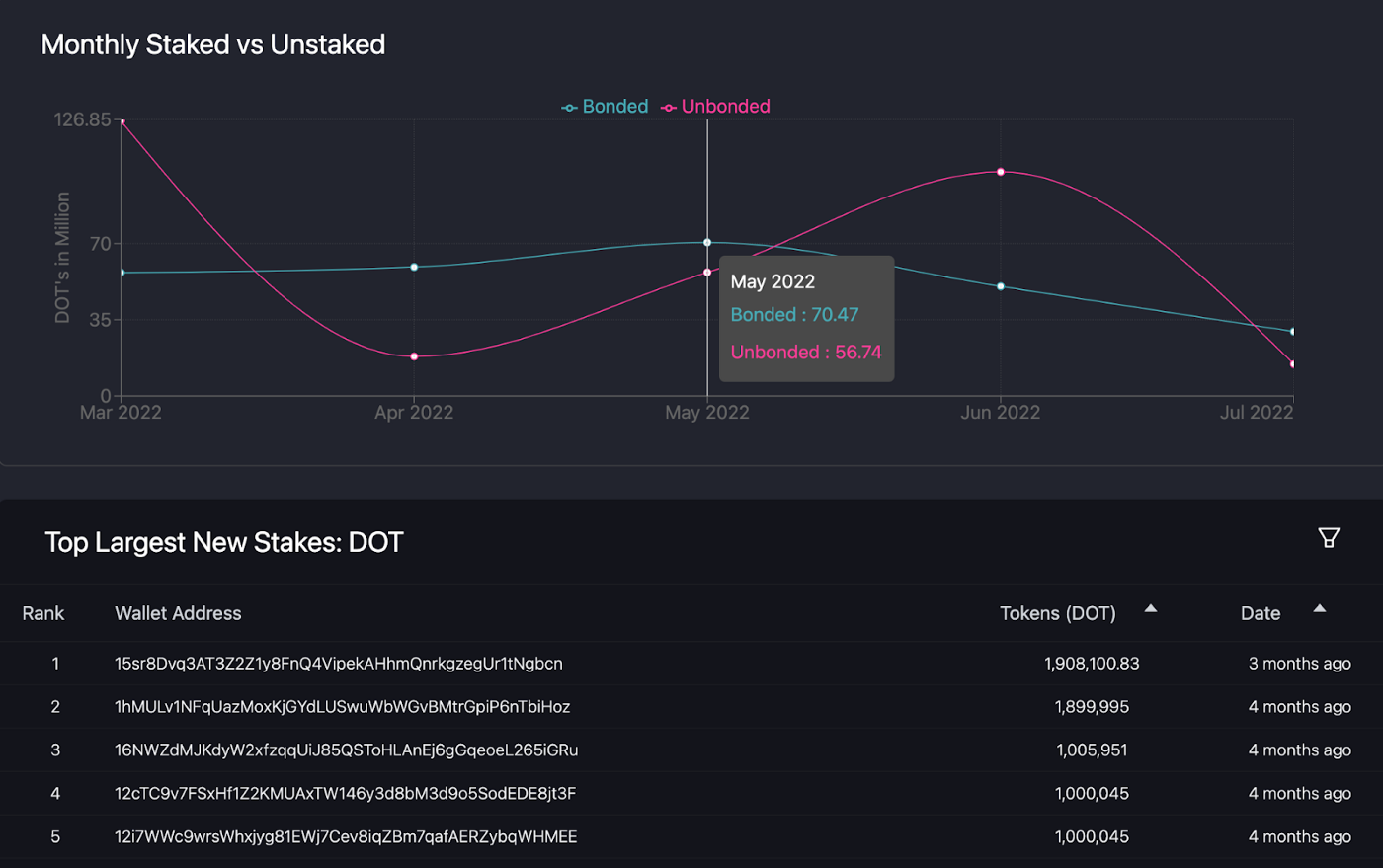The image size is (1383, 868).
Task: Select wallet address 12cTC9v7FSxHf1Z2KMUAxTW146...
Action: click(346, 794)
